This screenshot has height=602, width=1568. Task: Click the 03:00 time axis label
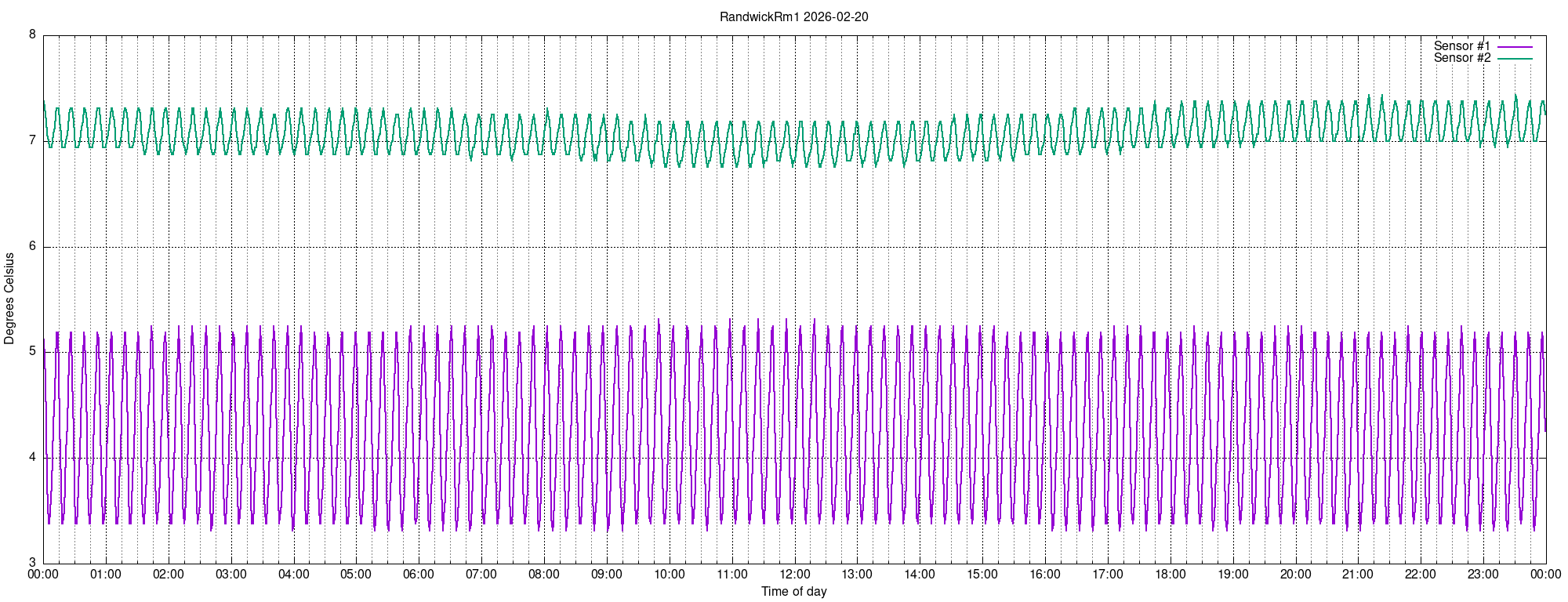click(231, 575)
